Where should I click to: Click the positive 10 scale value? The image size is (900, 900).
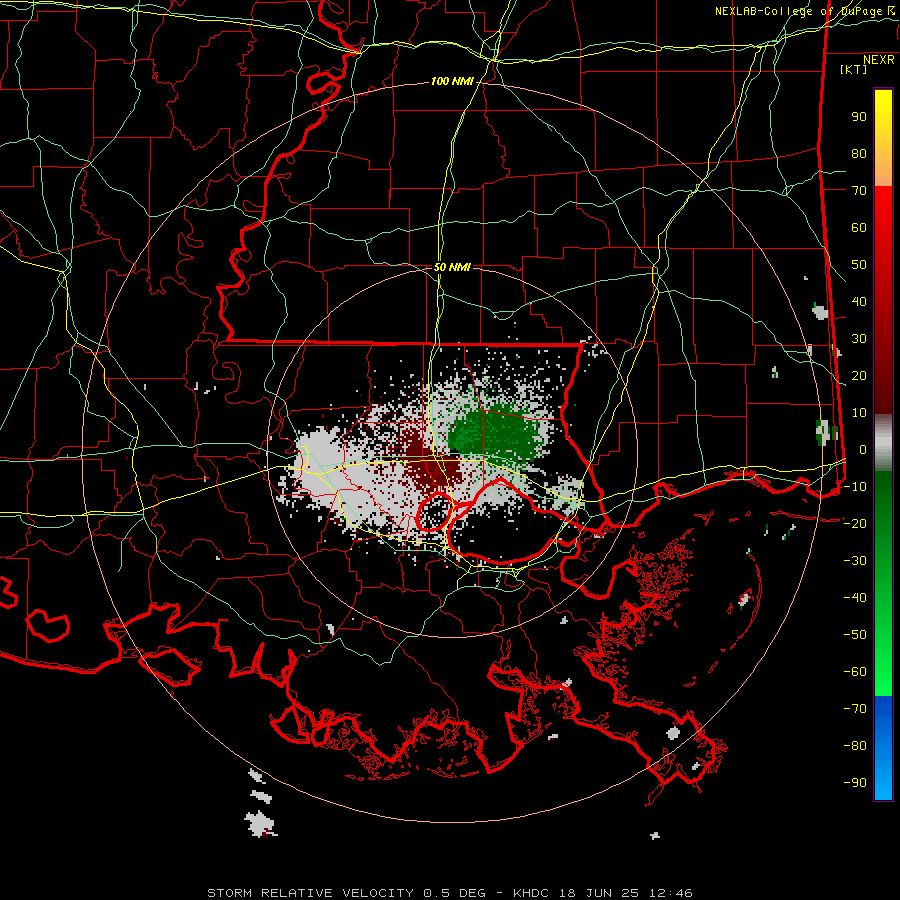(x=859, y=413)
